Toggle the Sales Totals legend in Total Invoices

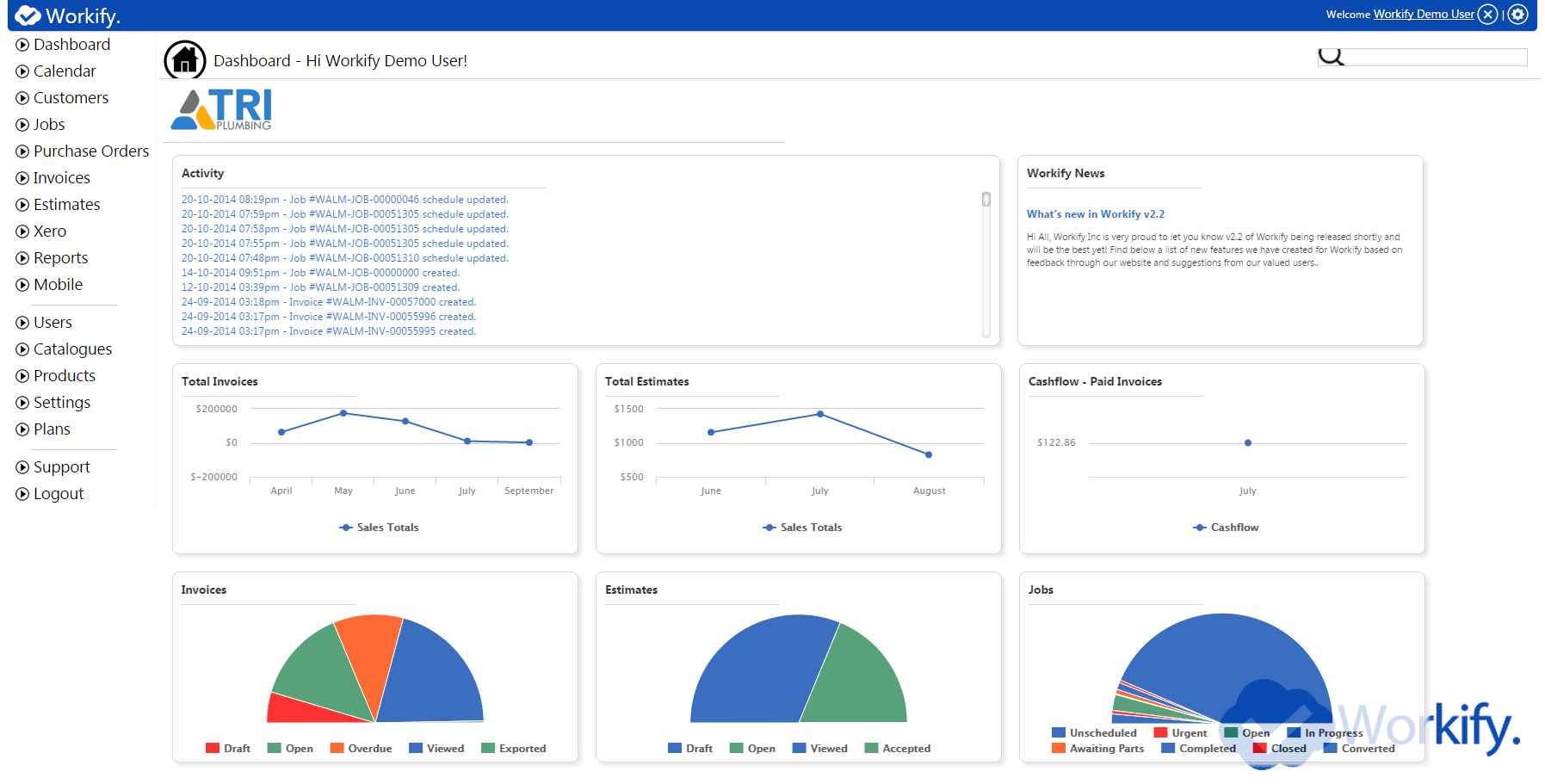[x=379, y=528]
